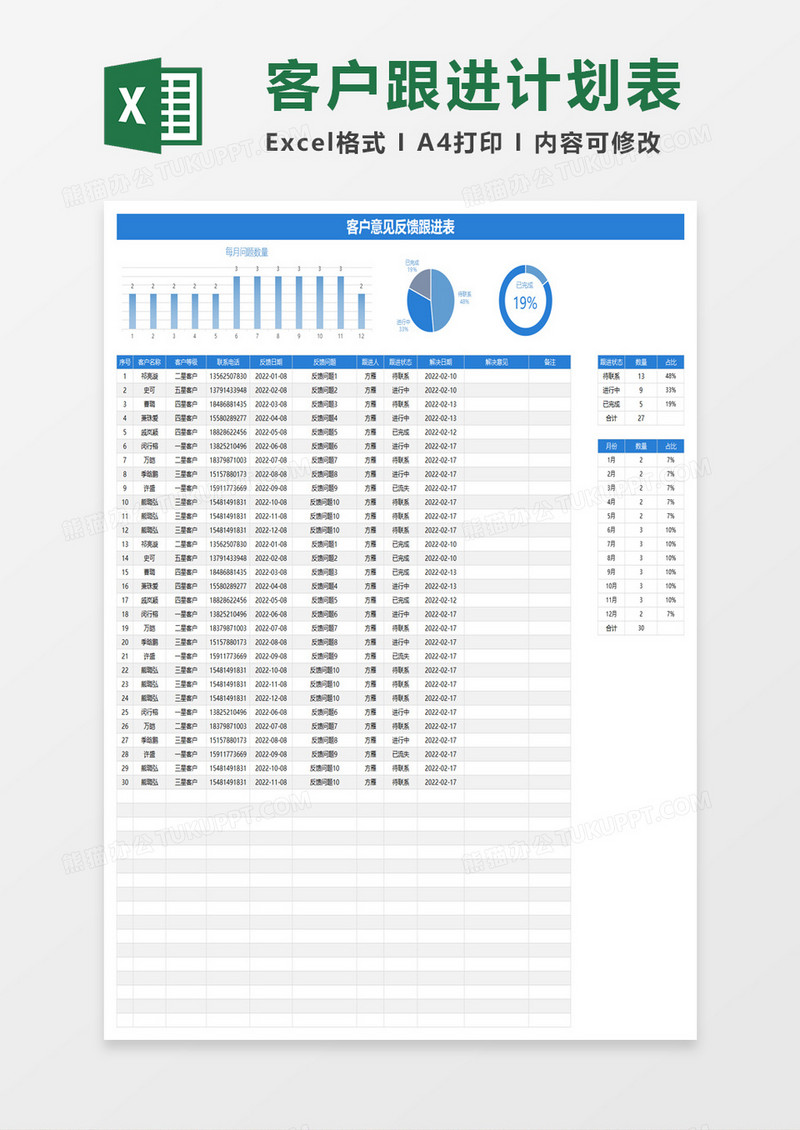Click total 27 in the status summary table

(641, 418)
